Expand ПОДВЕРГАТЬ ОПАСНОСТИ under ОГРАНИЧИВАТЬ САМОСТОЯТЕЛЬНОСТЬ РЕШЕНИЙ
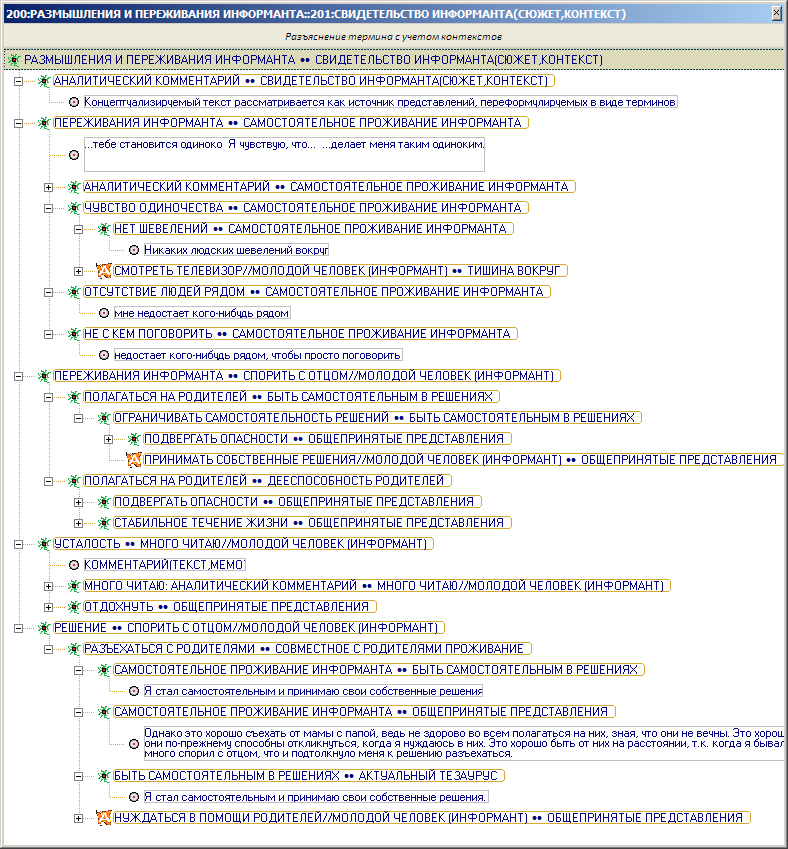Image resolution: width=788 pixels, height=849 pixels. 108,439
